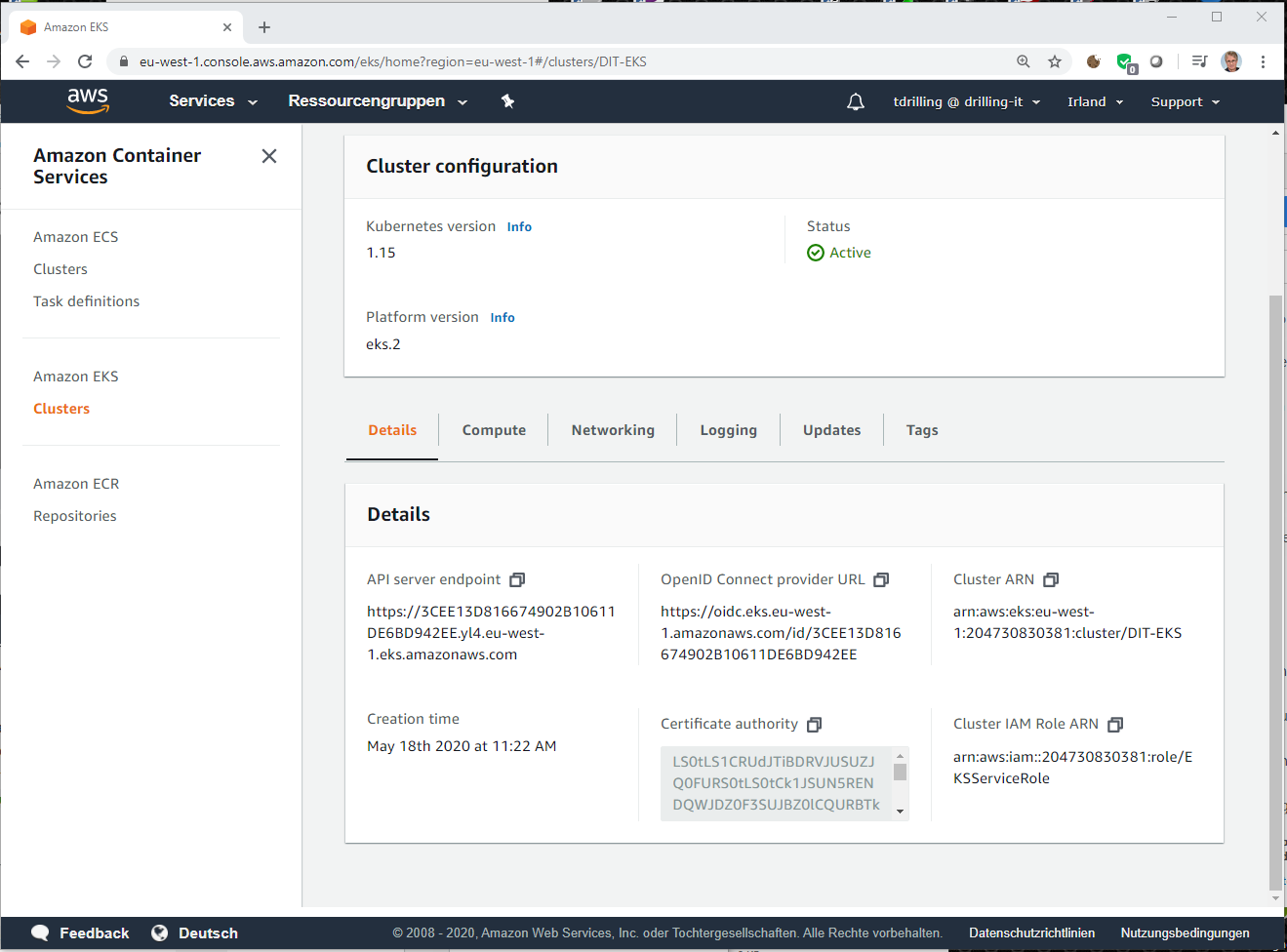This screenshot has width=1287, height=952.
Task: Close the Amazon Container Services sidebar
Action: [269, 156]
